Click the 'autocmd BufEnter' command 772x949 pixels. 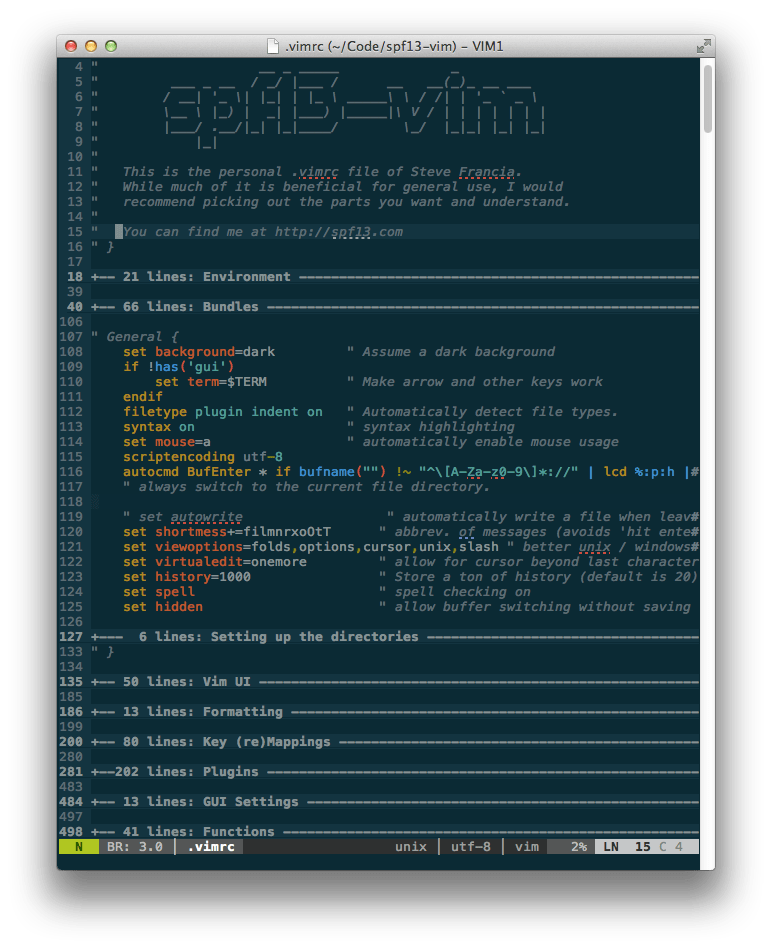click(187, 471)
